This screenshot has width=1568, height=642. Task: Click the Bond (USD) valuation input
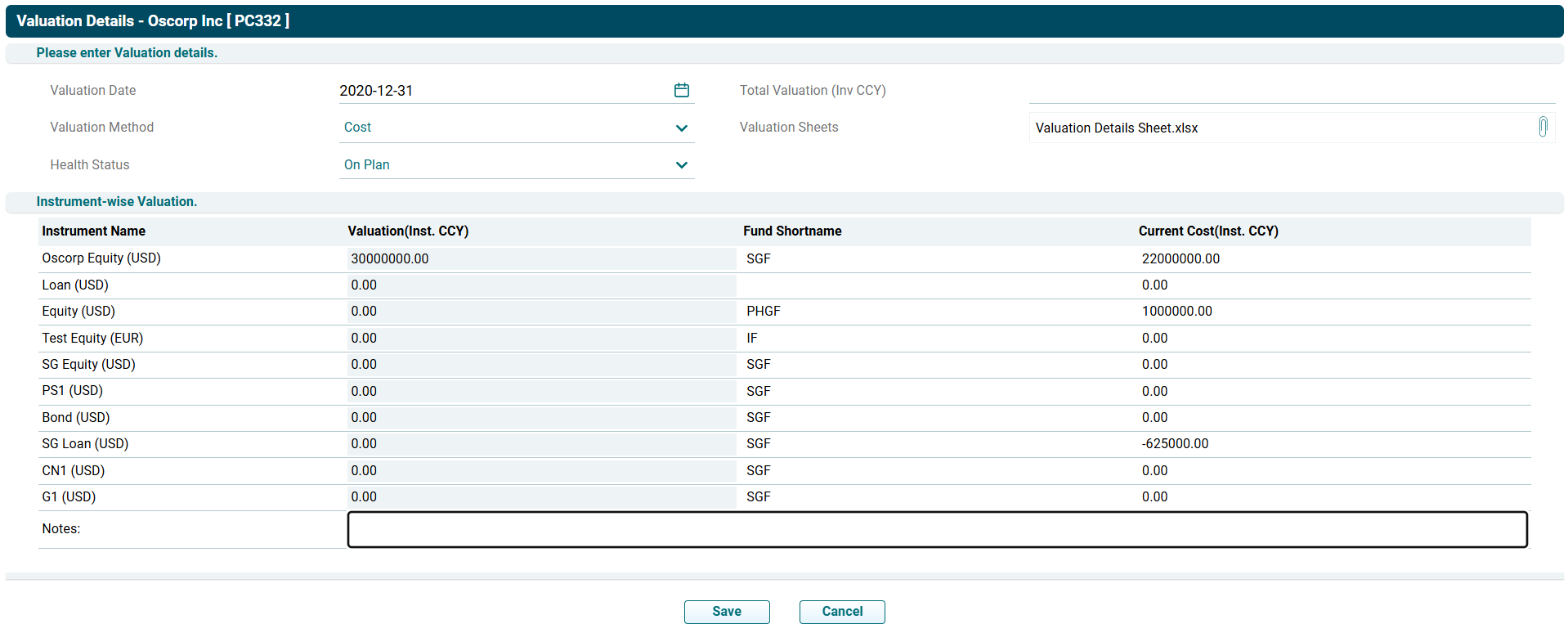(540, 418)
